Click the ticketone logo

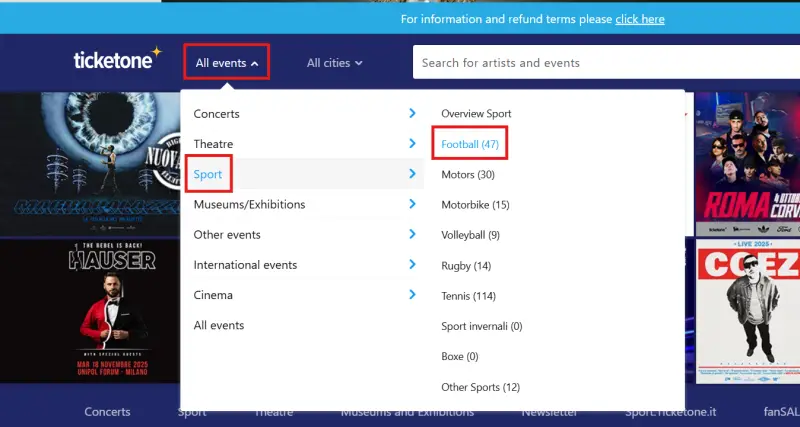118,59
